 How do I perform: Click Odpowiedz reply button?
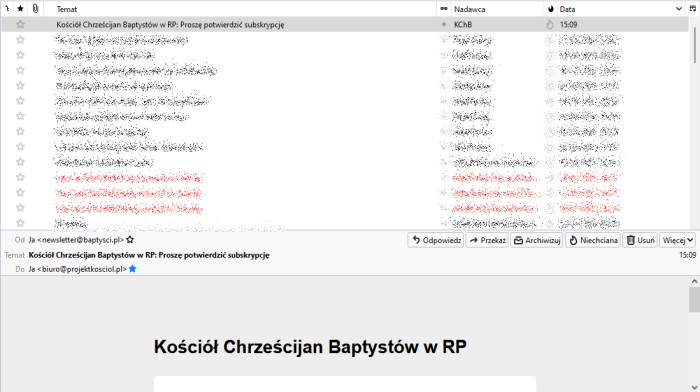(436, 240)
